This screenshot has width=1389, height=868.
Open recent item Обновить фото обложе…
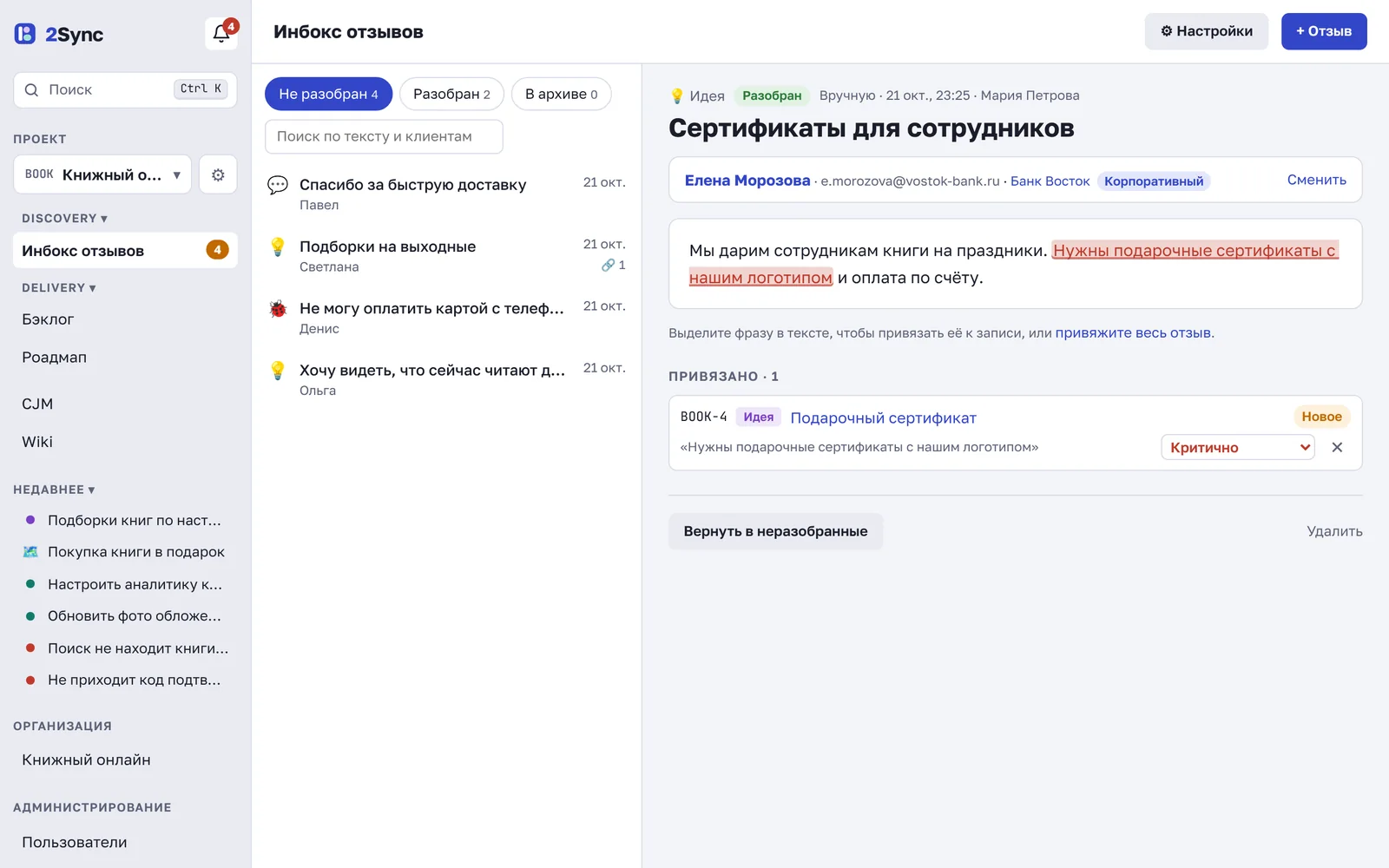click(125, 615)
